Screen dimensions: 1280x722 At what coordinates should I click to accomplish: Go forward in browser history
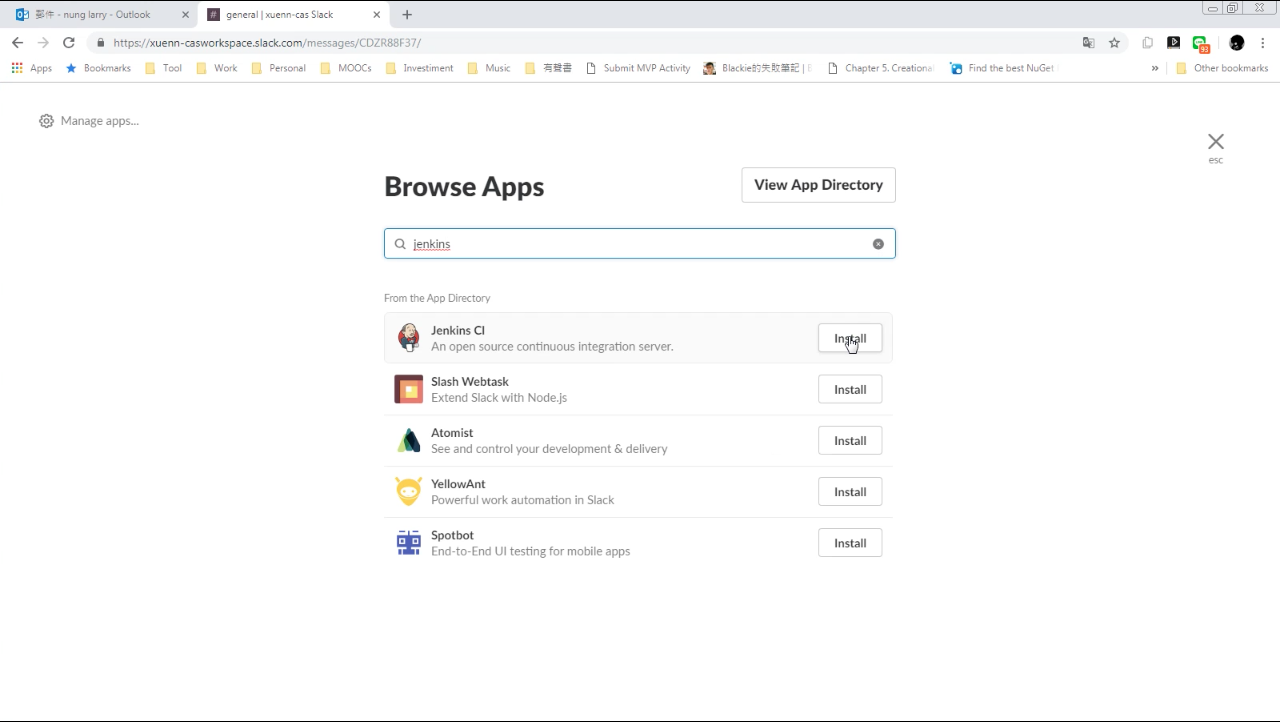[43, 43]
